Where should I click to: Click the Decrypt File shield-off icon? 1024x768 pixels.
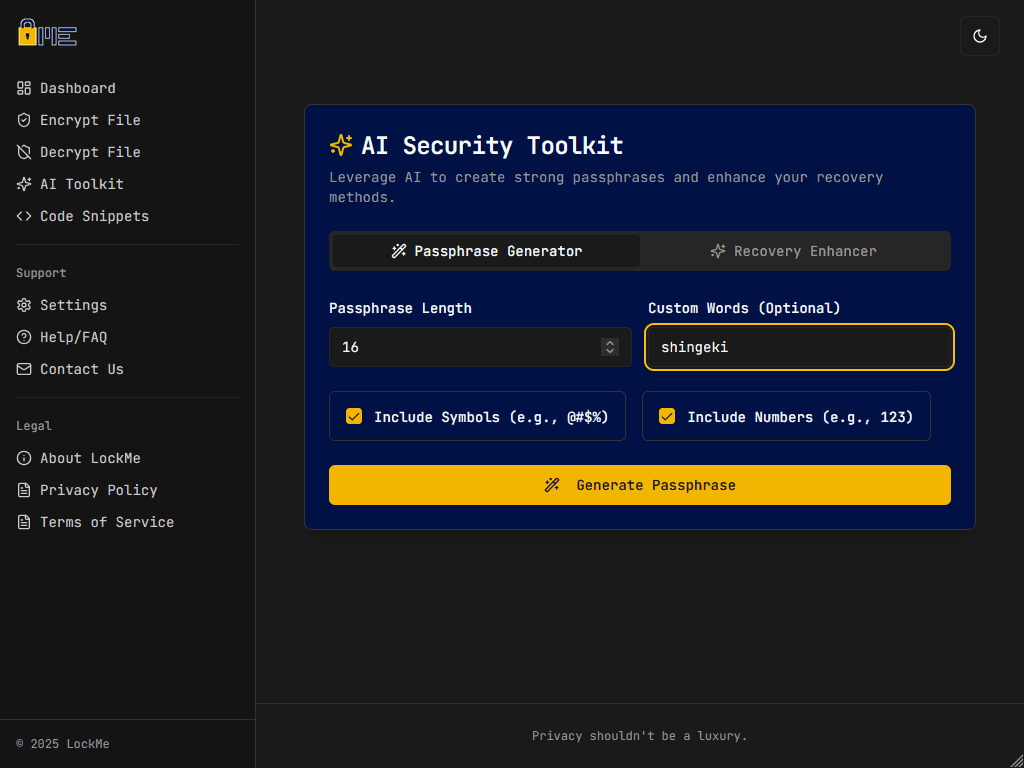tap(24, 152)
